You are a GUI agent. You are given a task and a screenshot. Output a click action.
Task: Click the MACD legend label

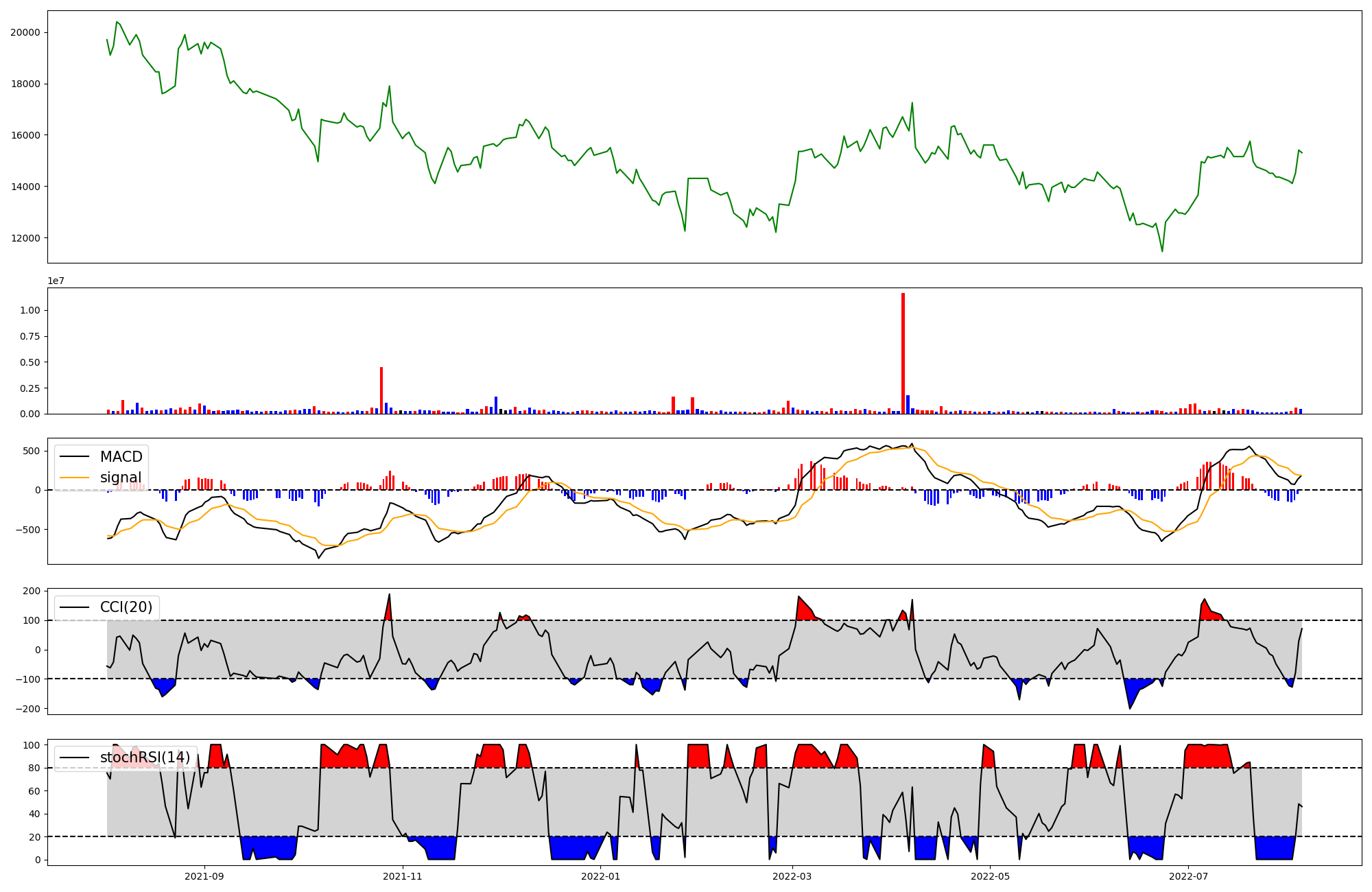click(121, 457)
